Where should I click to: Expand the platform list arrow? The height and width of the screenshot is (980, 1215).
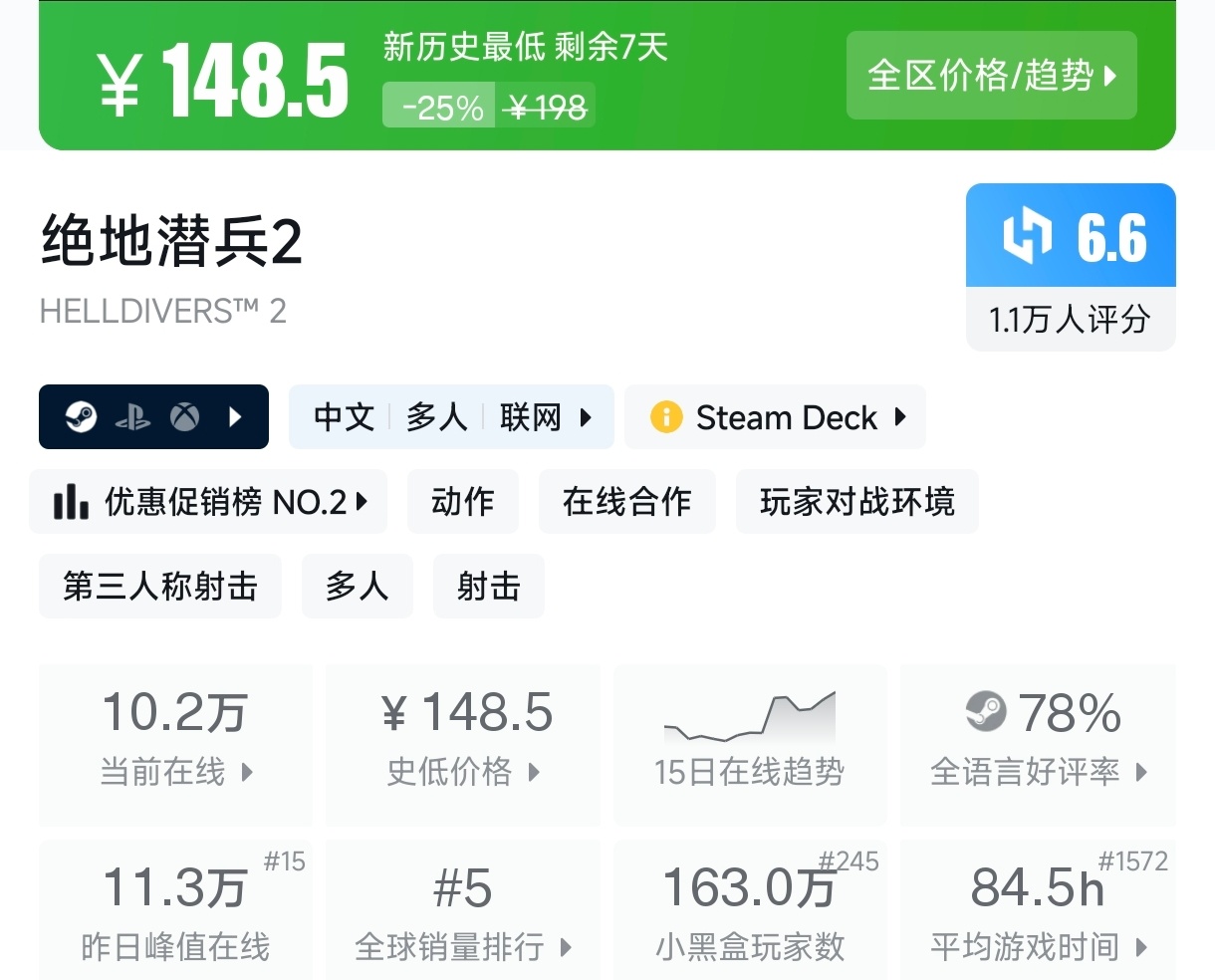click(x=236, y=417)
